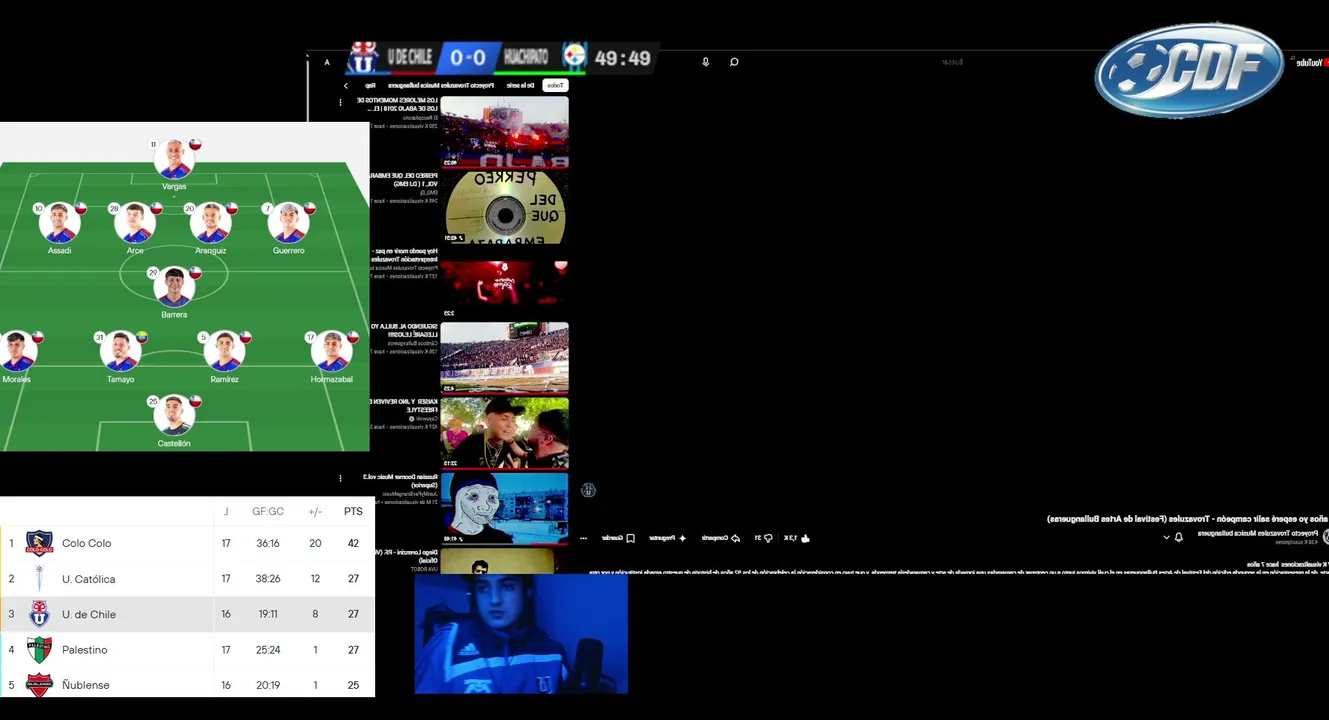
Task: Open options menu for Russian Doomer Music video
Action: (x=340, y=478)
